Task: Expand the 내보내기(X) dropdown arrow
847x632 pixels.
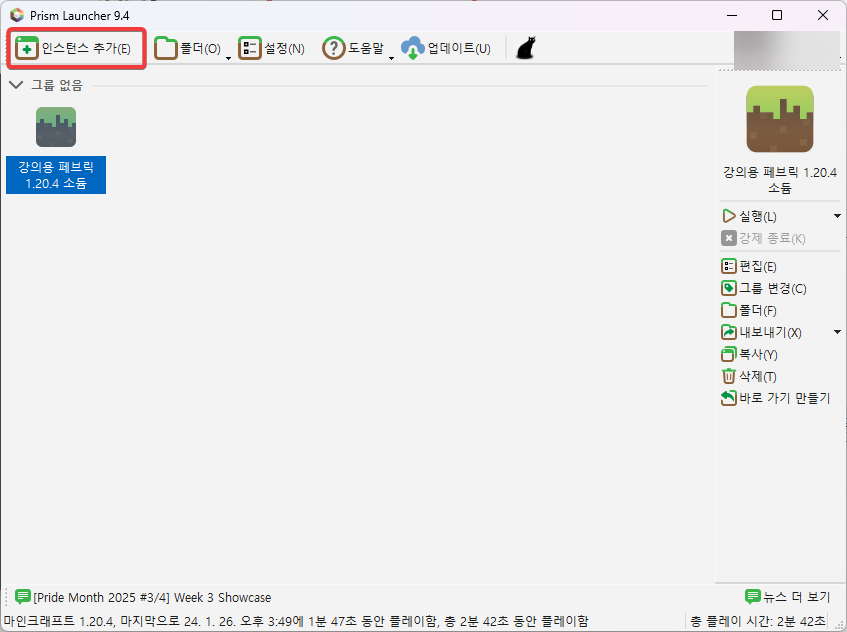Action: pyautogui.click(x=837, y=332)
